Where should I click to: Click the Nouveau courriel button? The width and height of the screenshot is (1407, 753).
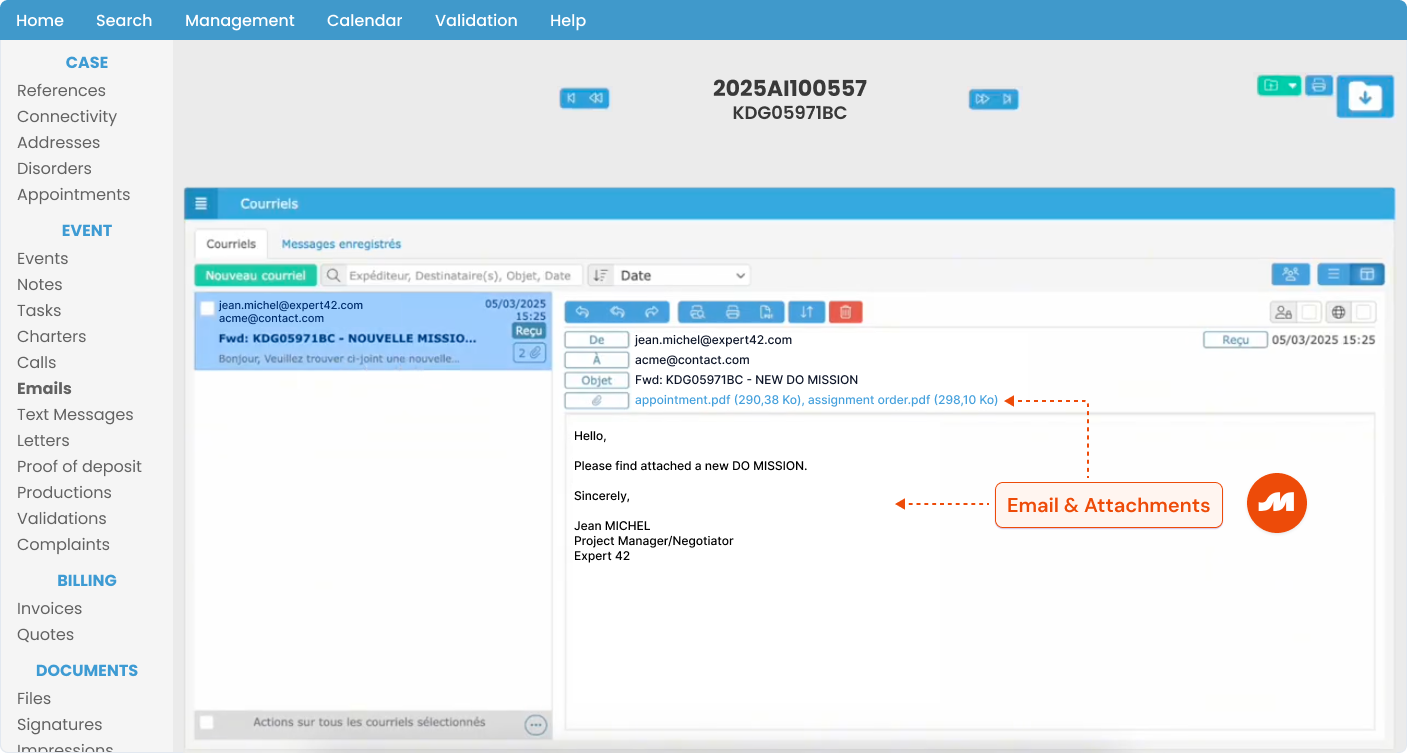pyautogui.click(x=256, y=275)
